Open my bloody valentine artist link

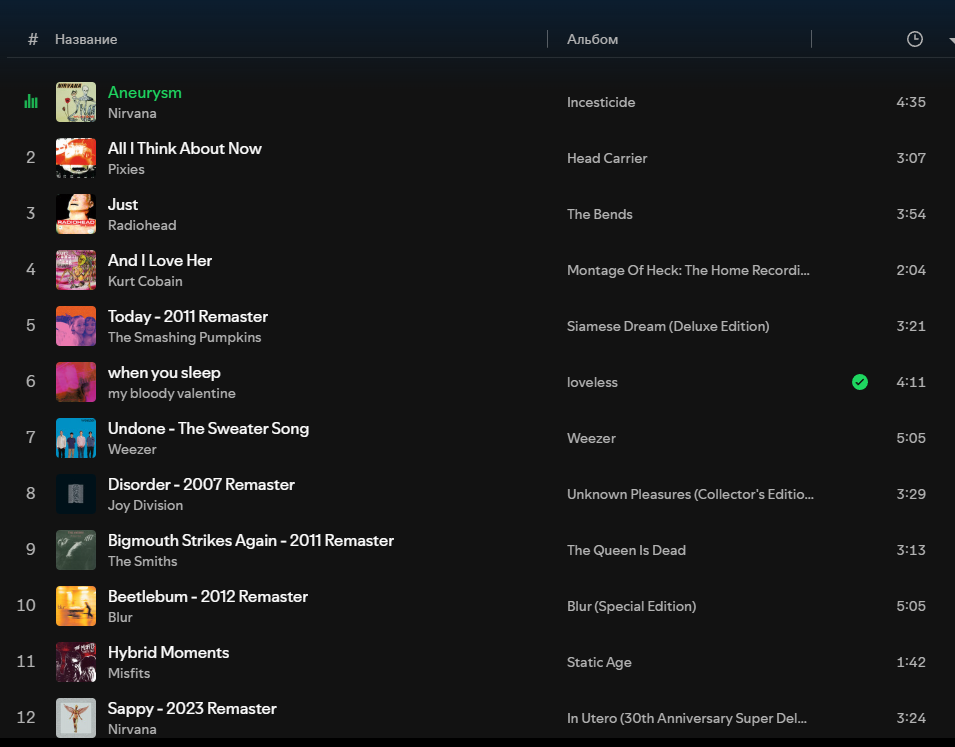[x=172, y=394]
